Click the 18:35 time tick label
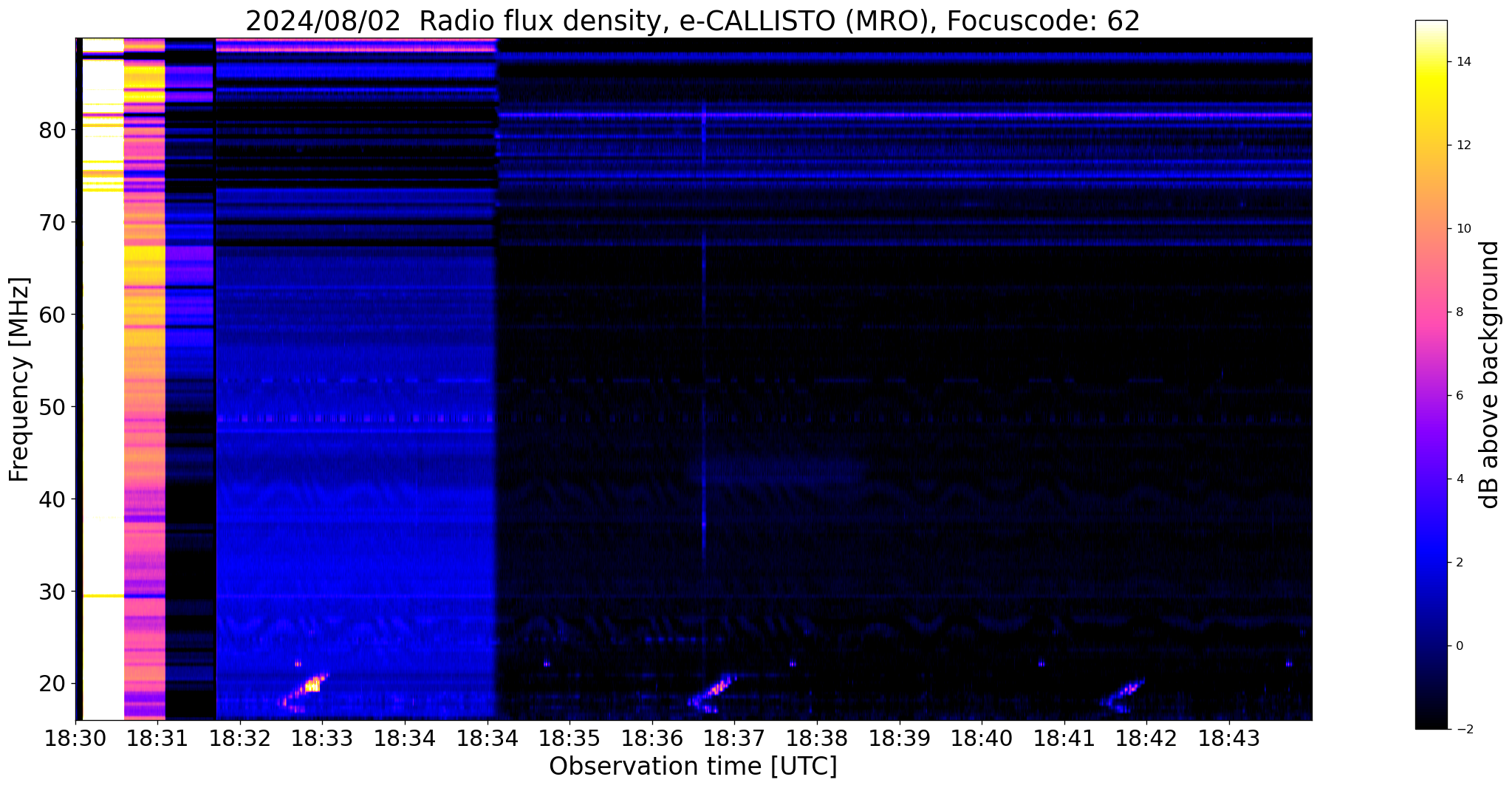Screen dimensions: 1512x788 tap(569, 739)
